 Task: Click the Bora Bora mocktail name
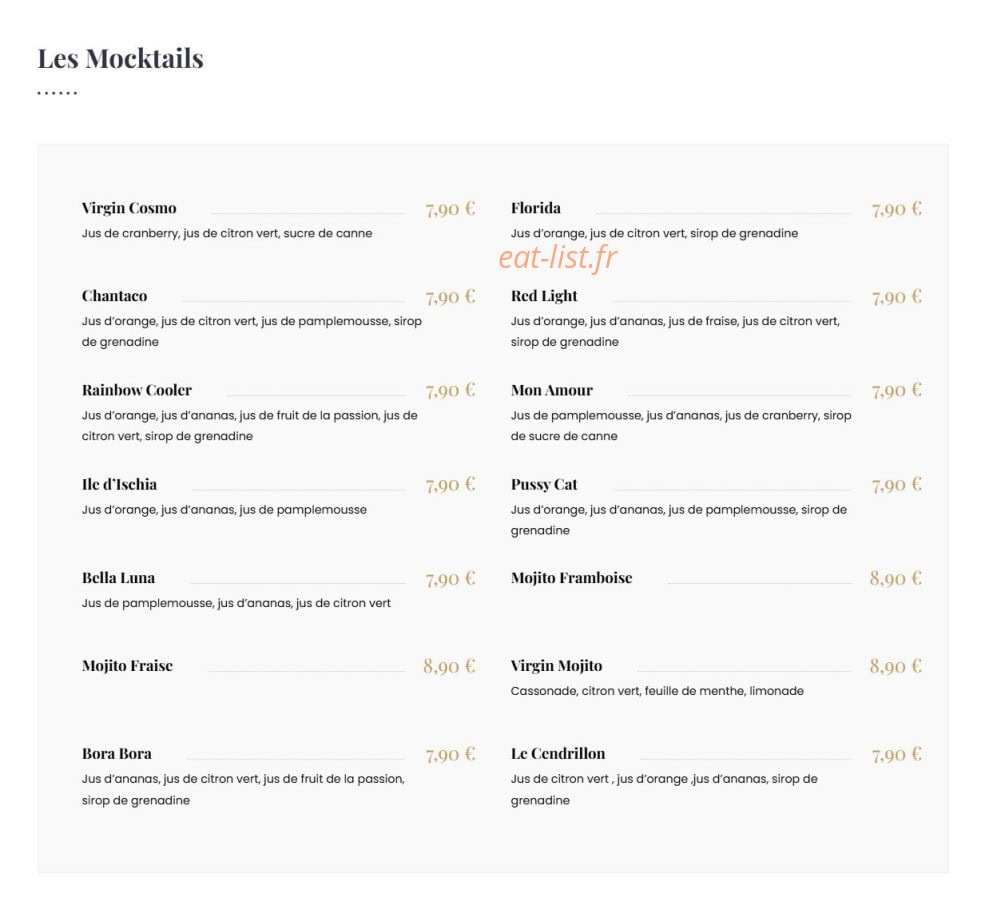tap(117, 753)
